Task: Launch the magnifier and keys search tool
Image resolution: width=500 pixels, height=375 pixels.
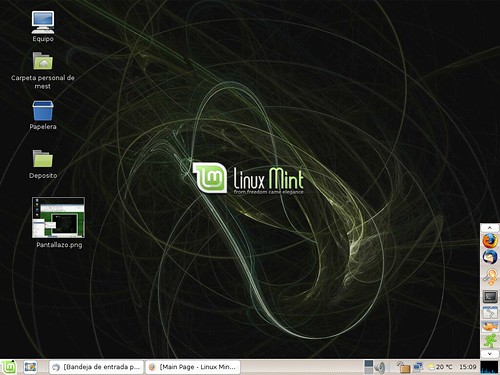Action: coord(490,277)
